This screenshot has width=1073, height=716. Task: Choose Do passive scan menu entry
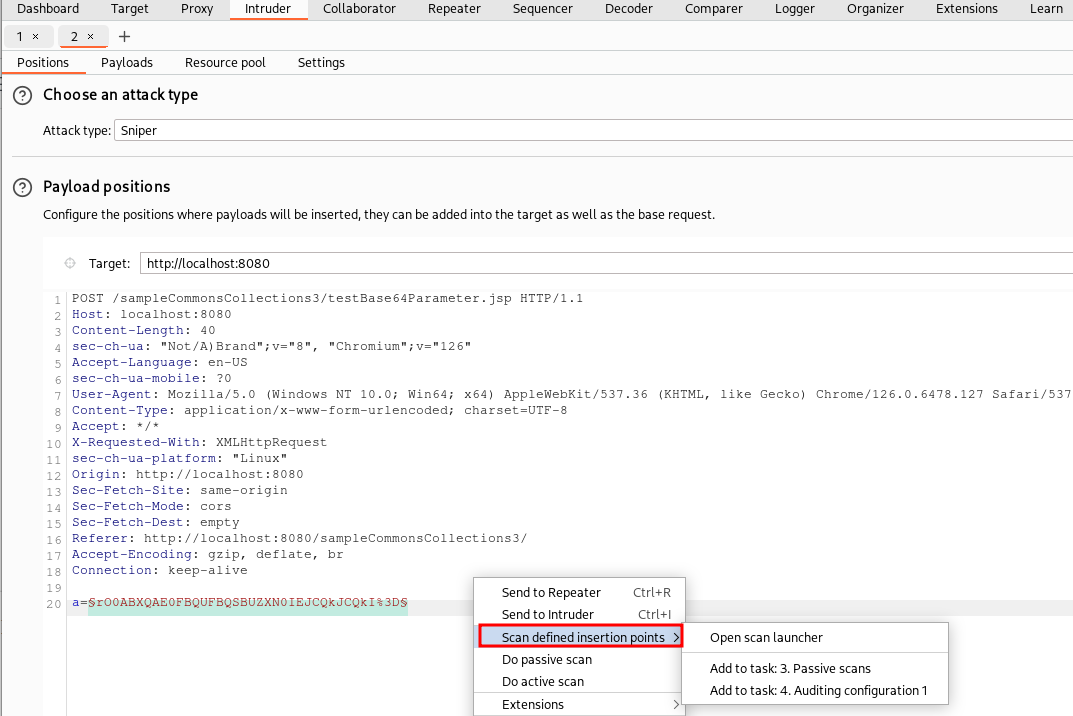coord(547,660)
